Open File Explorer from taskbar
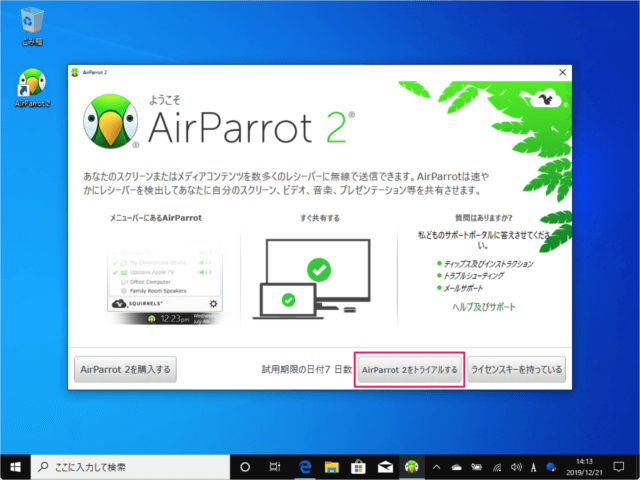 332,467
